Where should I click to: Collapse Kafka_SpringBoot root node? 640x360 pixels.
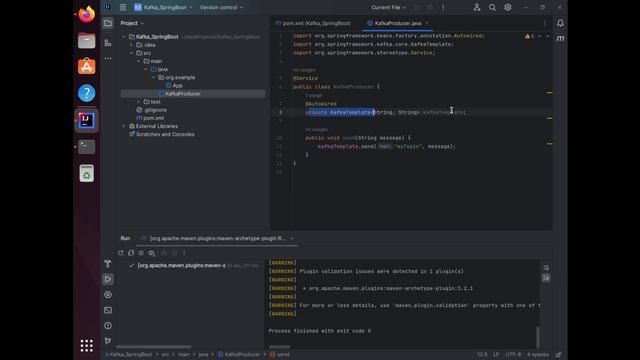pos(124,37)
